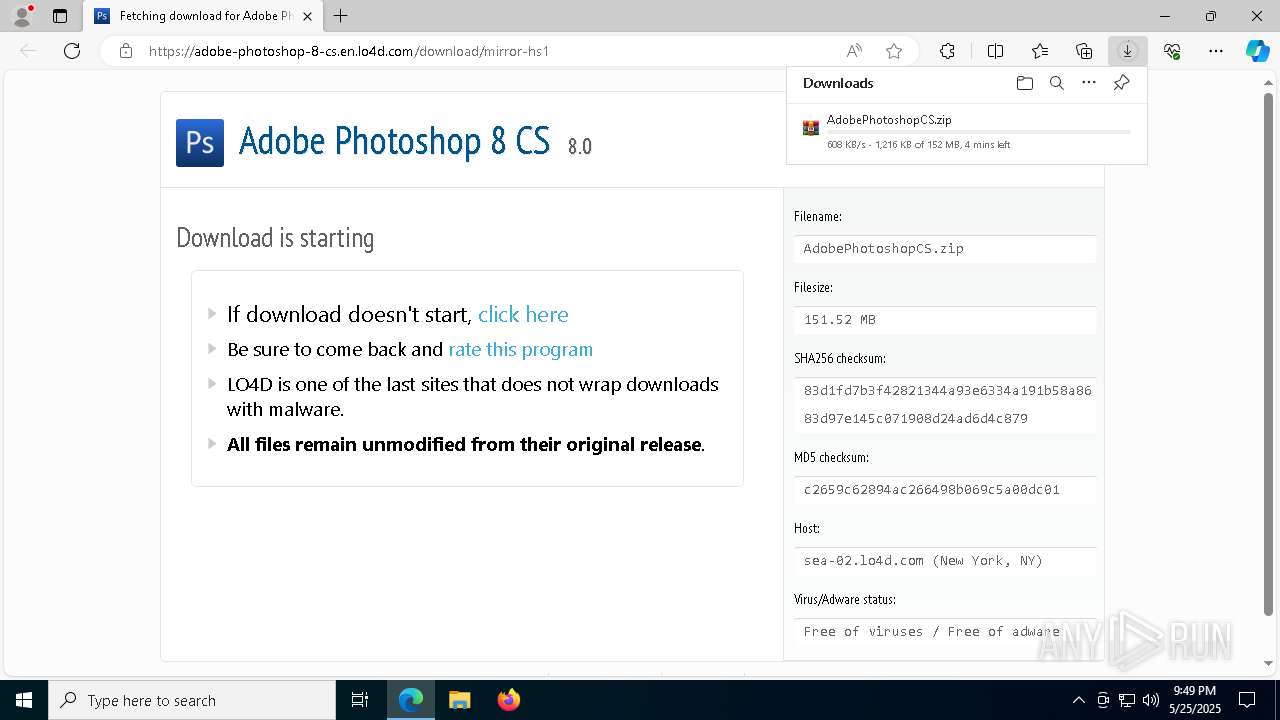Open the network tray icon
Image resolution: width=1280 pixels, height=720 pixels.
coord(1127,700)
